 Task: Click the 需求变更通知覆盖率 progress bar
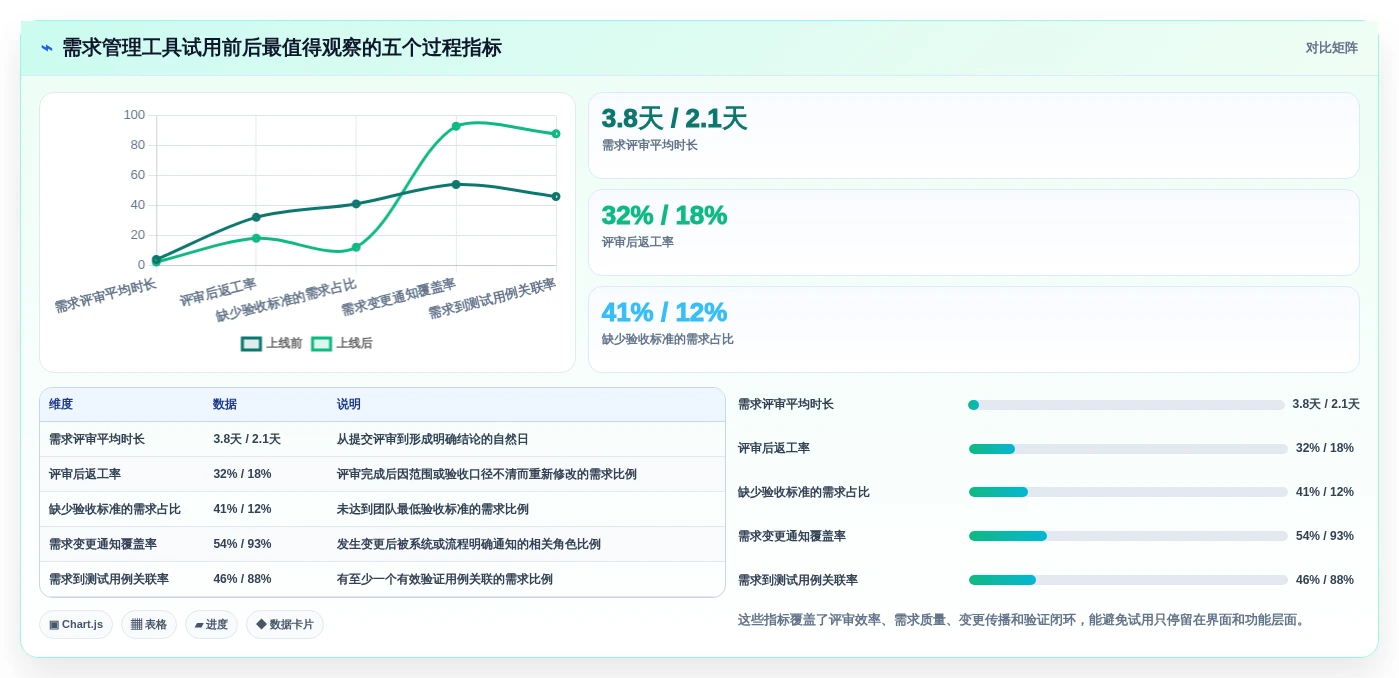click(1128, 536)
